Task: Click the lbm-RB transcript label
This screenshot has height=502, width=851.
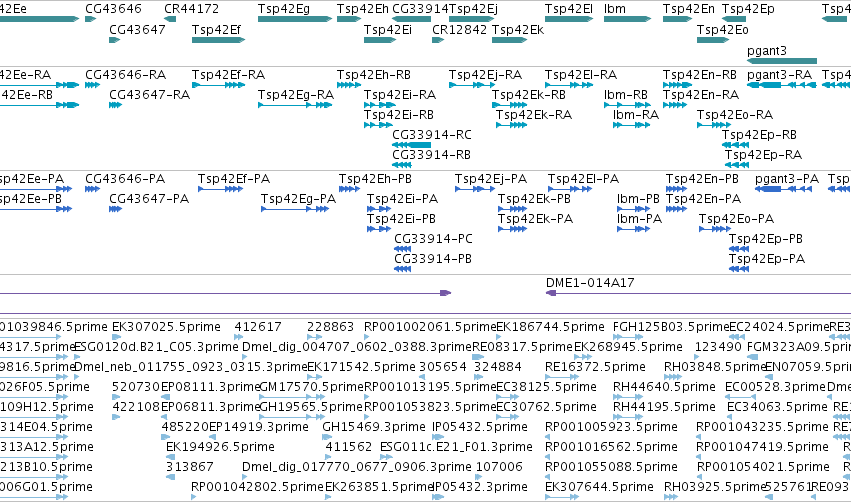Action: pos(626,95)
